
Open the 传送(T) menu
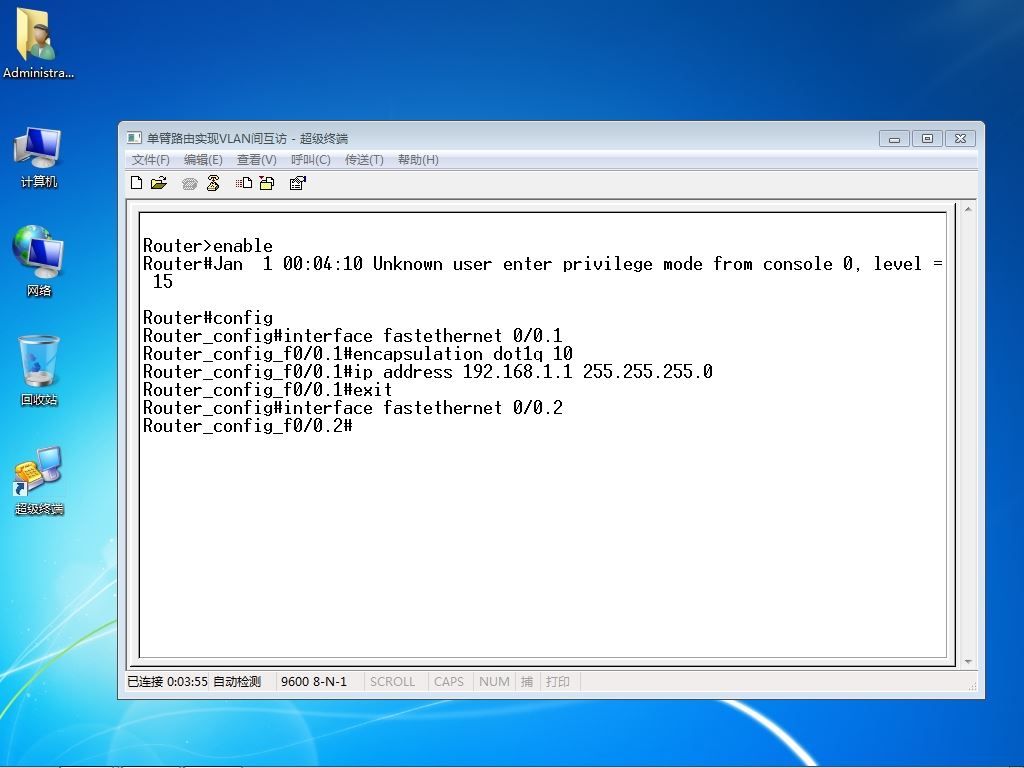[x=364, y=160]
